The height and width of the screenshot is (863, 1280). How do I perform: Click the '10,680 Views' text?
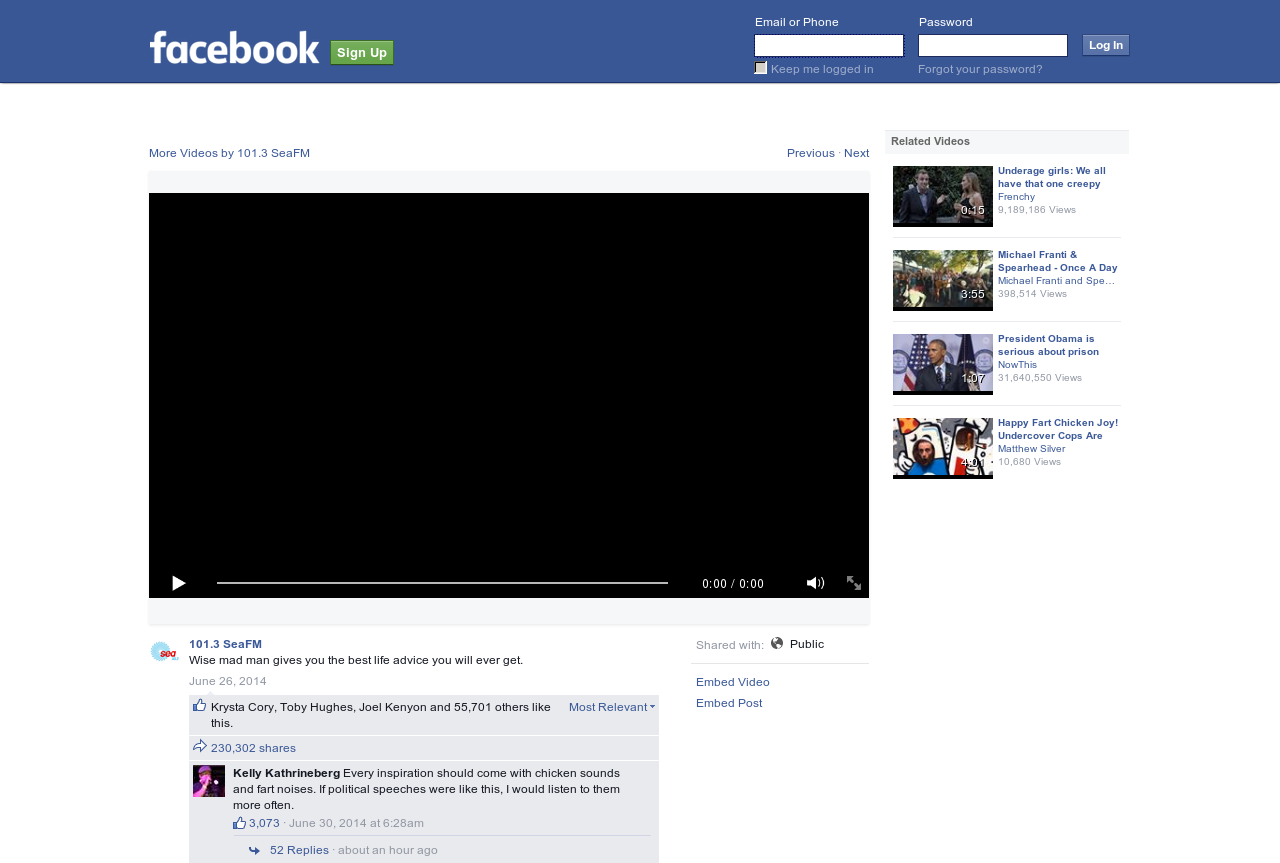(x=1030, y=462)
